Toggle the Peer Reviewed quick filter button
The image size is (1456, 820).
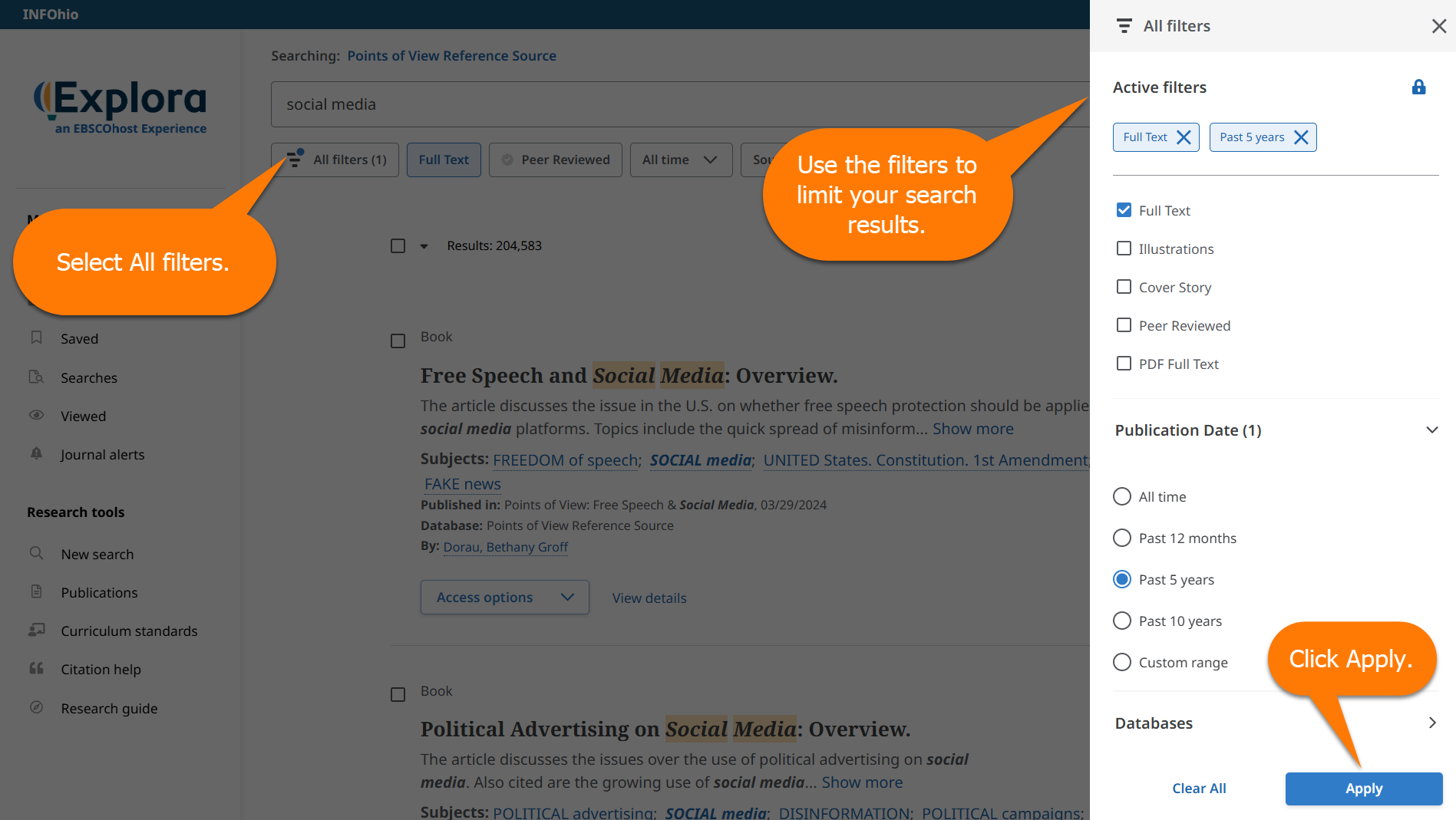click(556, 160)
